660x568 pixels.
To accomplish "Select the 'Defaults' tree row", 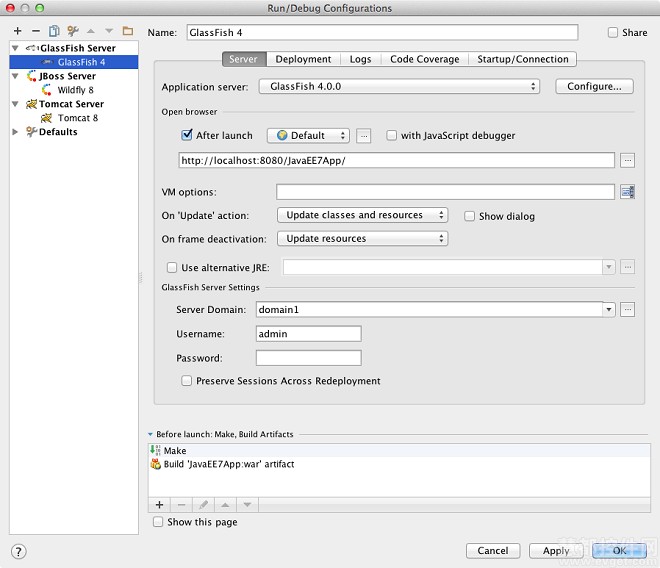I will click(x=74, y=132).
